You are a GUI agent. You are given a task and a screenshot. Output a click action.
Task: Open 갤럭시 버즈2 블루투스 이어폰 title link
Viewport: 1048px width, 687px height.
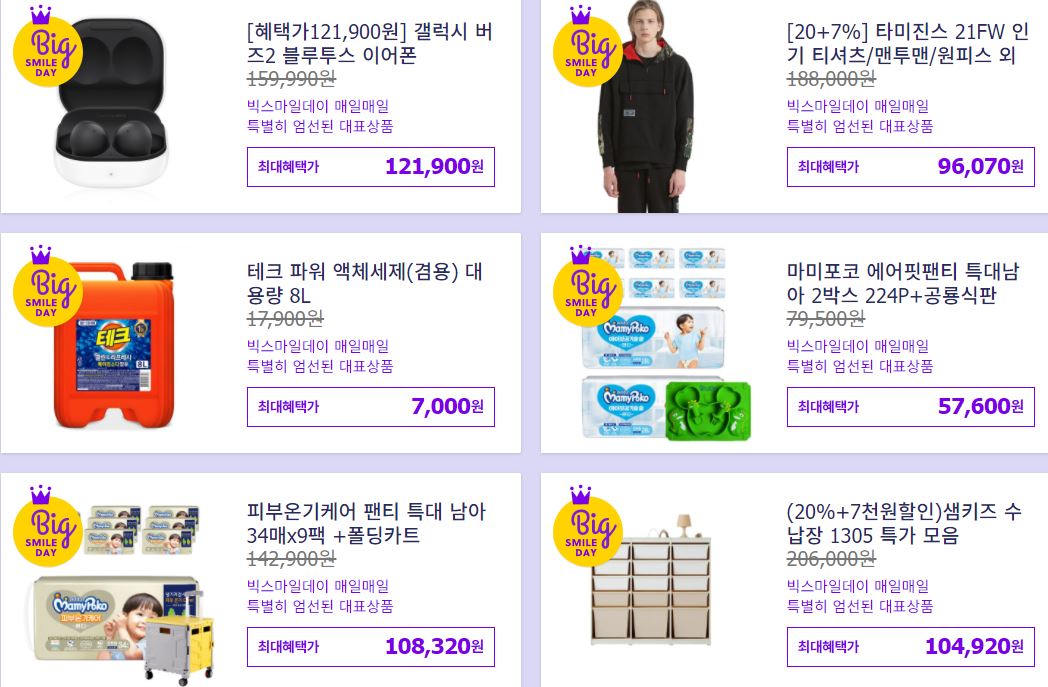[370, 43]
